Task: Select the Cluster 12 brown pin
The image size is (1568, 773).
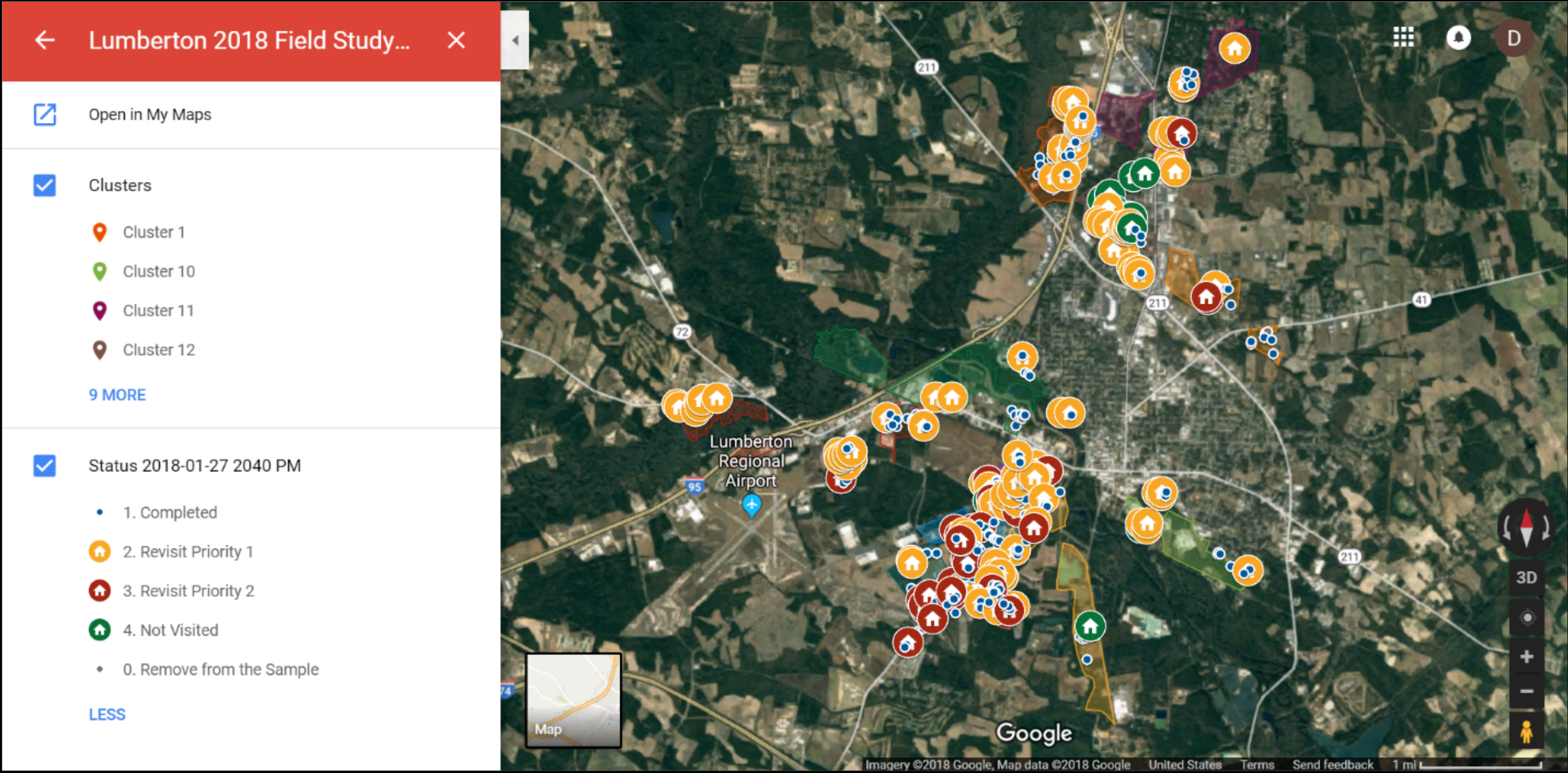Action: point(99,349)
